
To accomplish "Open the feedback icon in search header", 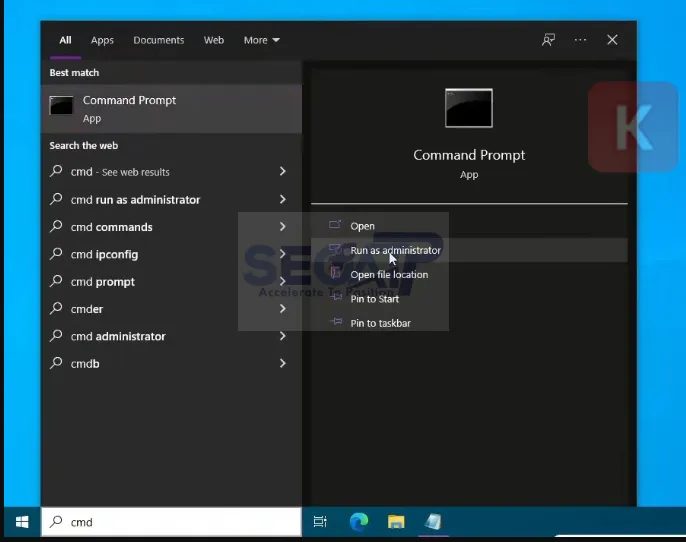I will 548,40.
